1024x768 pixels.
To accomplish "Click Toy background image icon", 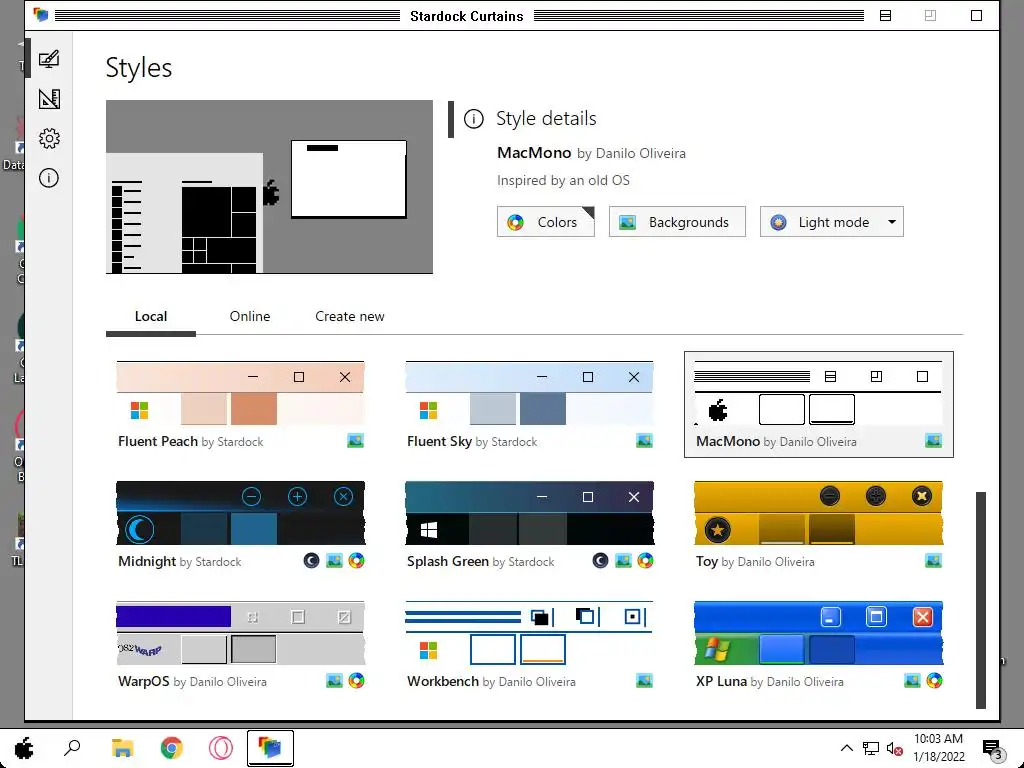I will click(x=933, y=560).
